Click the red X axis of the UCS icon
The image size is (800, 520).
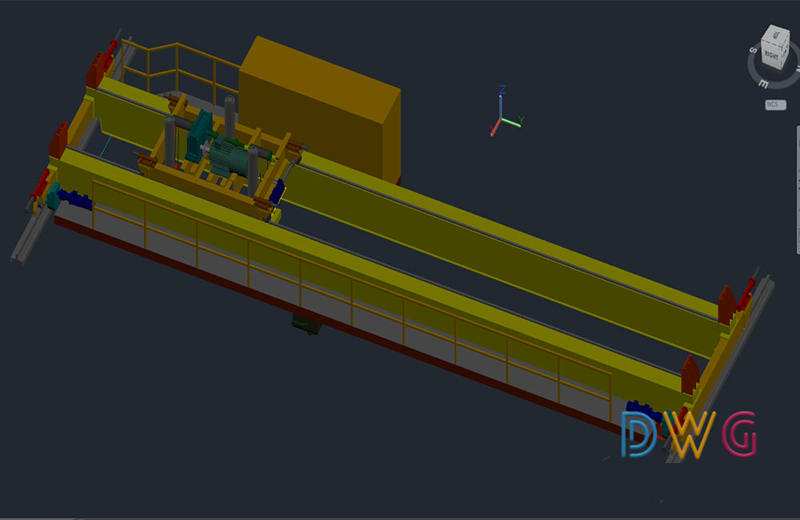495,128
